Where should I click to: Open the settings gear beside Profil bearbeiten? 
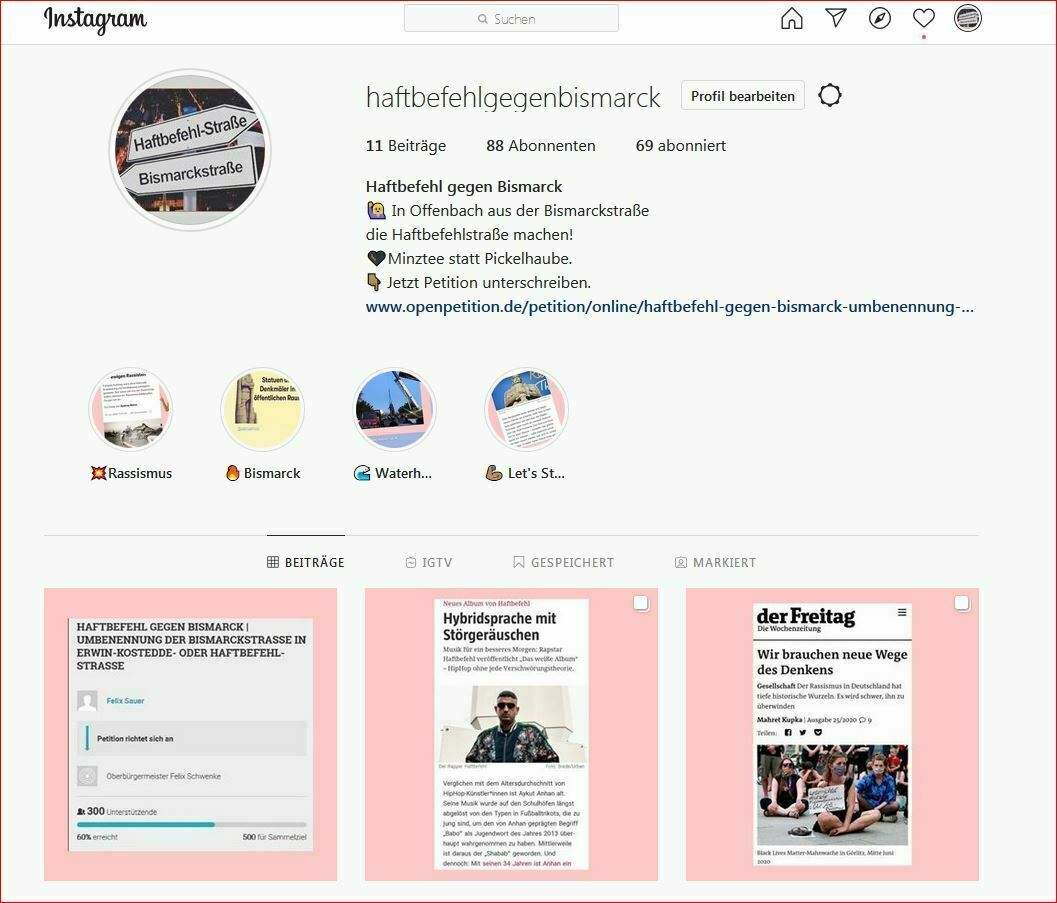(x=830, y=96)
